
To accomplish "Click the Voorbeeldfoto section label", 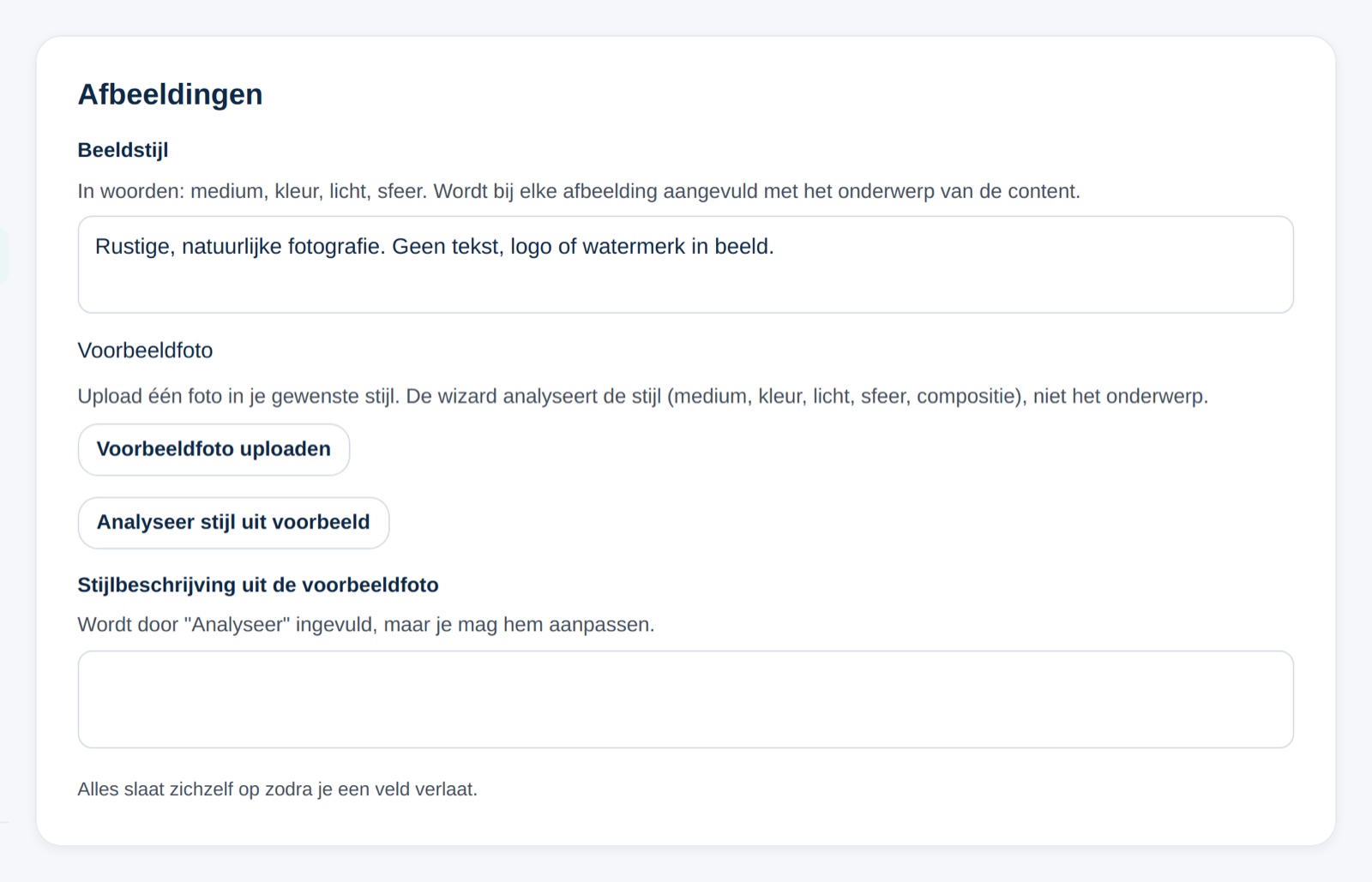I will coord(145,351).
